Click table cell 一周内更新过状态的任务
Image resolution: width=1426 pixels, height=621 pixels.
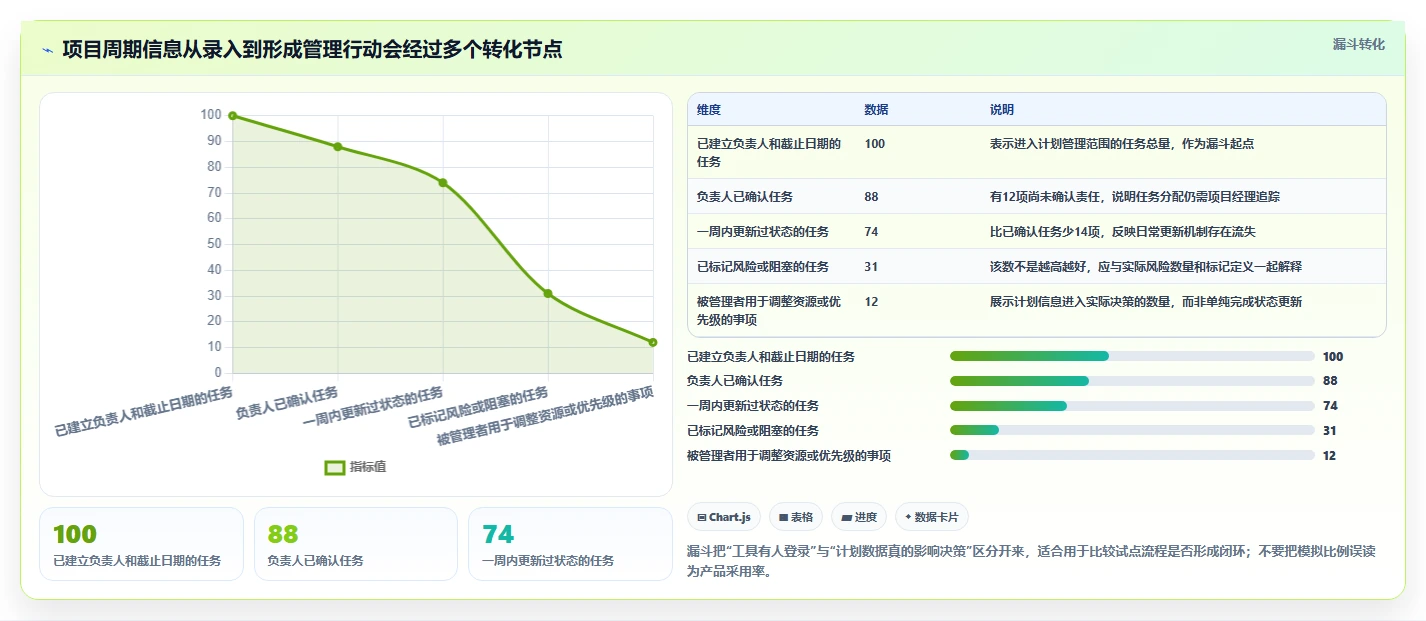763,232
